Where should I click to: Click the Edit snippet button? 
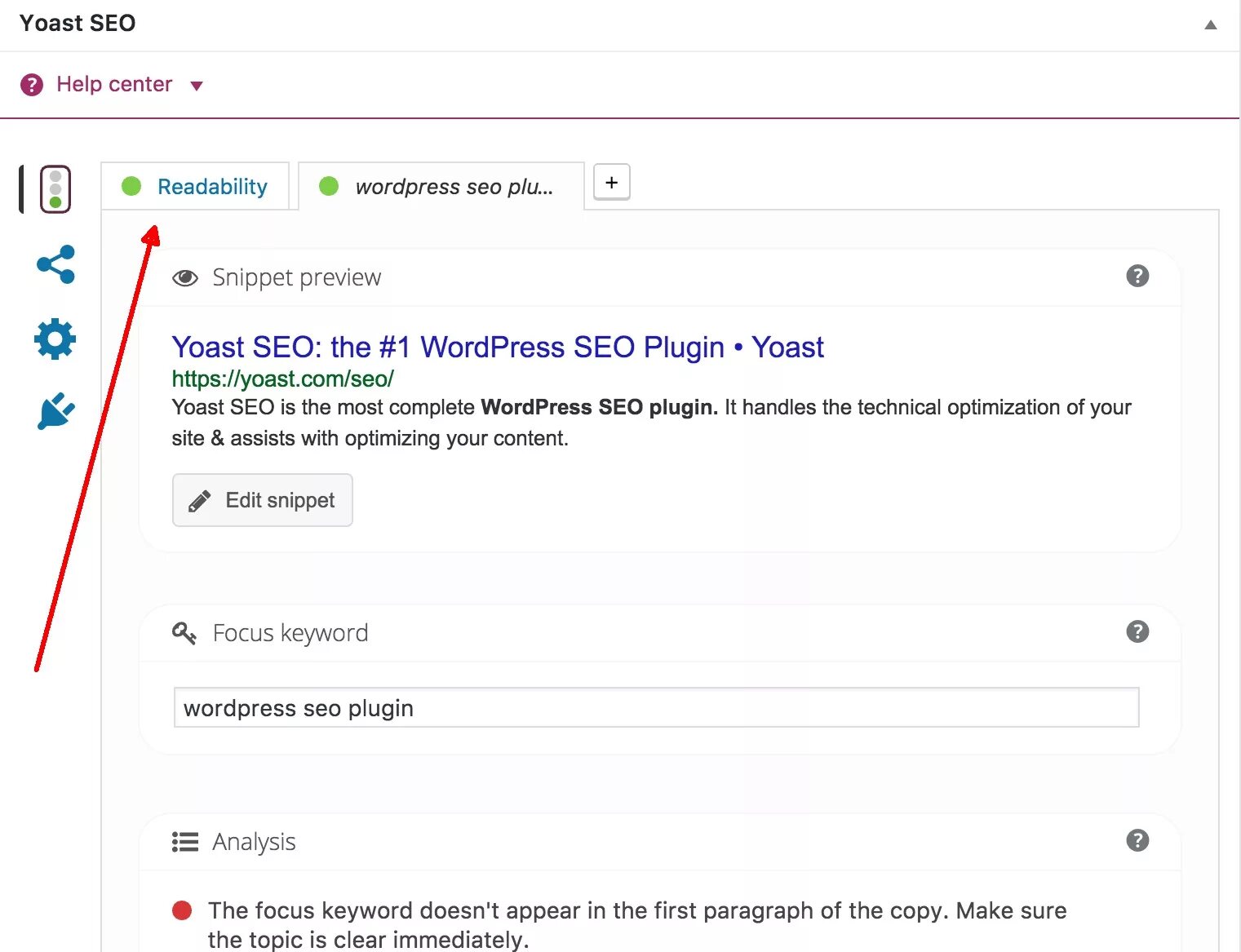click(263, 500)
